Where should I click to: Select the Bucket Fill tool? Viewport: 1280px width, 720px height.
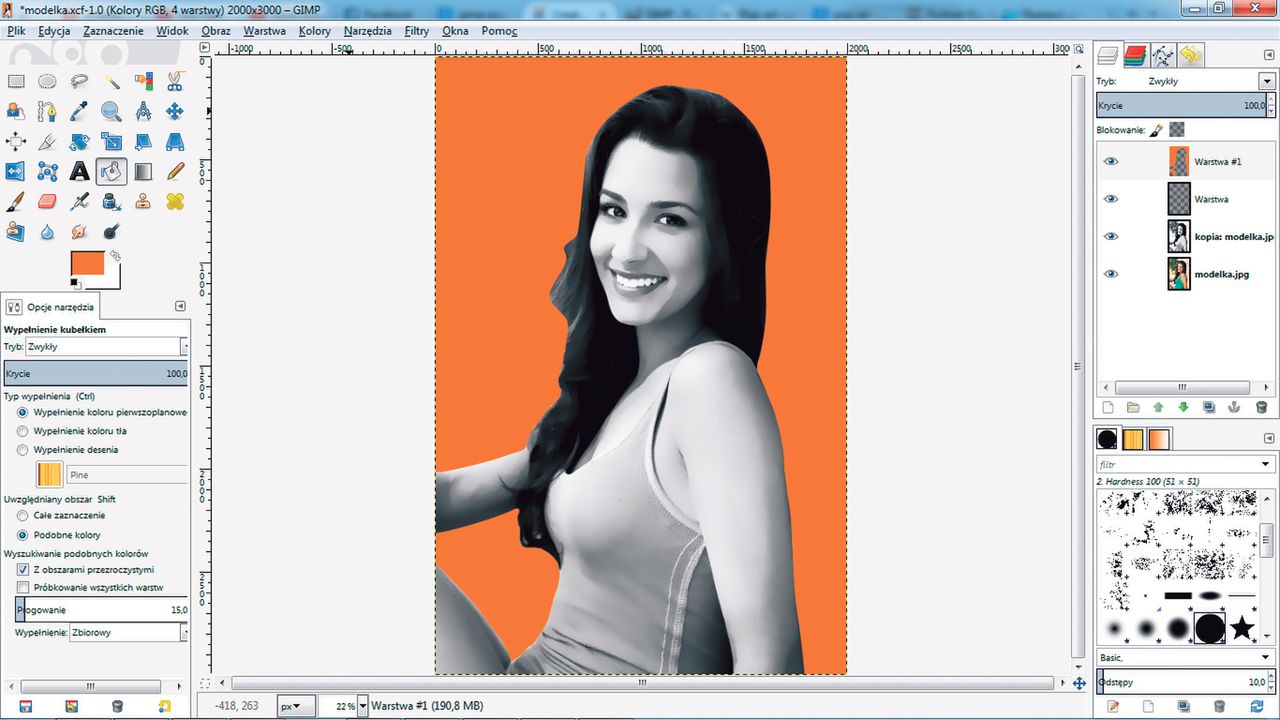111,172
